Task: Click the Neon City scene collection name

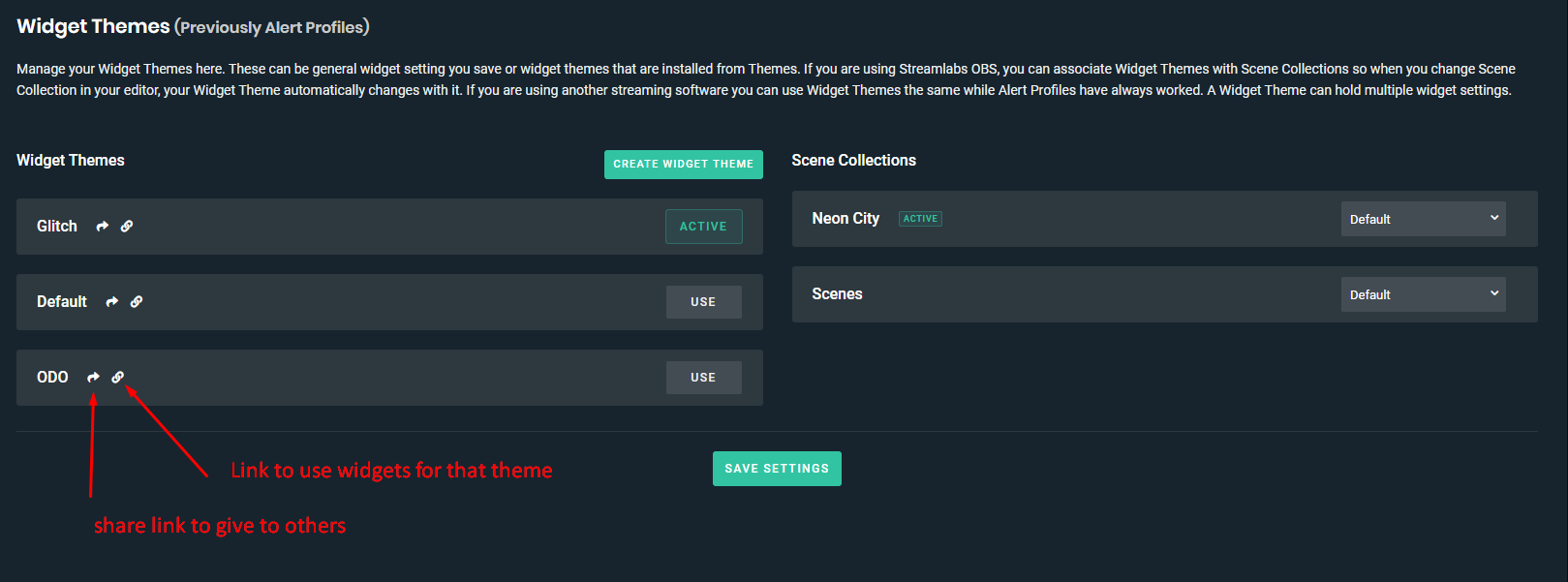Action: point(845,219)
